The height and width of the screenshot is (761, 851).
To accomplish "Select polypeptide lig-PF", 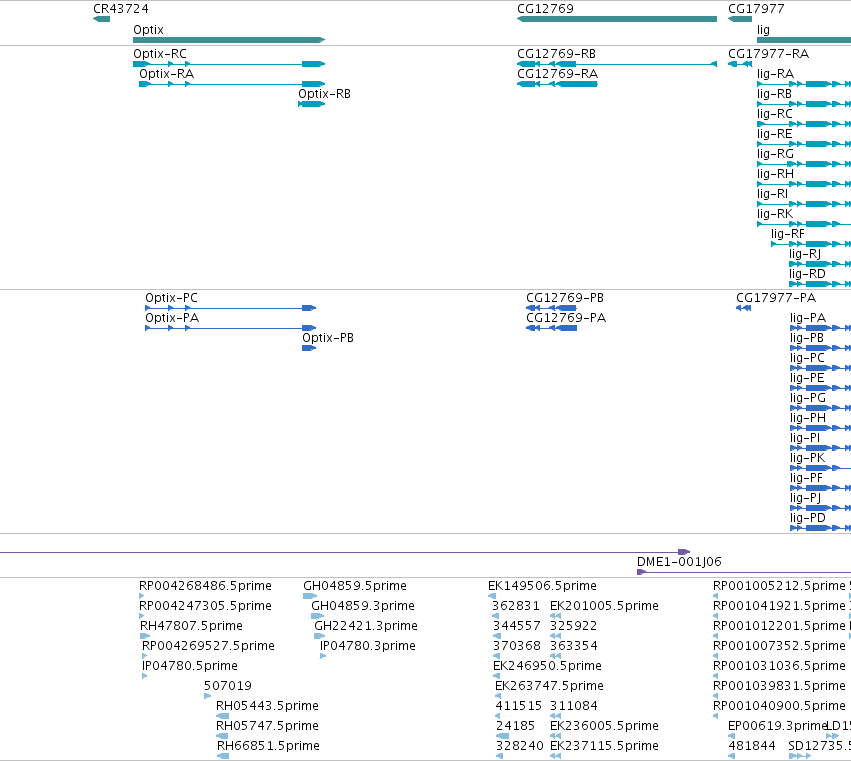I will (821, 488).
